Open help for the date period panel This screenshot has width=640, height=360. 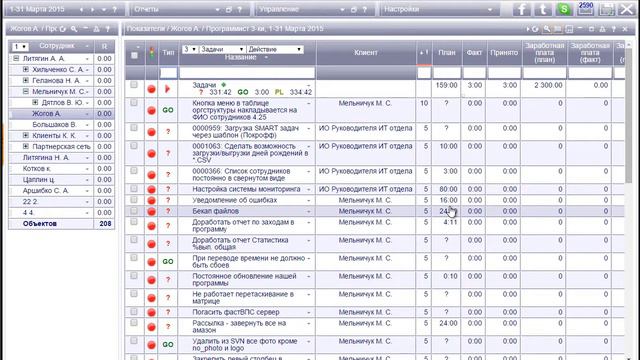coord(115,9)
